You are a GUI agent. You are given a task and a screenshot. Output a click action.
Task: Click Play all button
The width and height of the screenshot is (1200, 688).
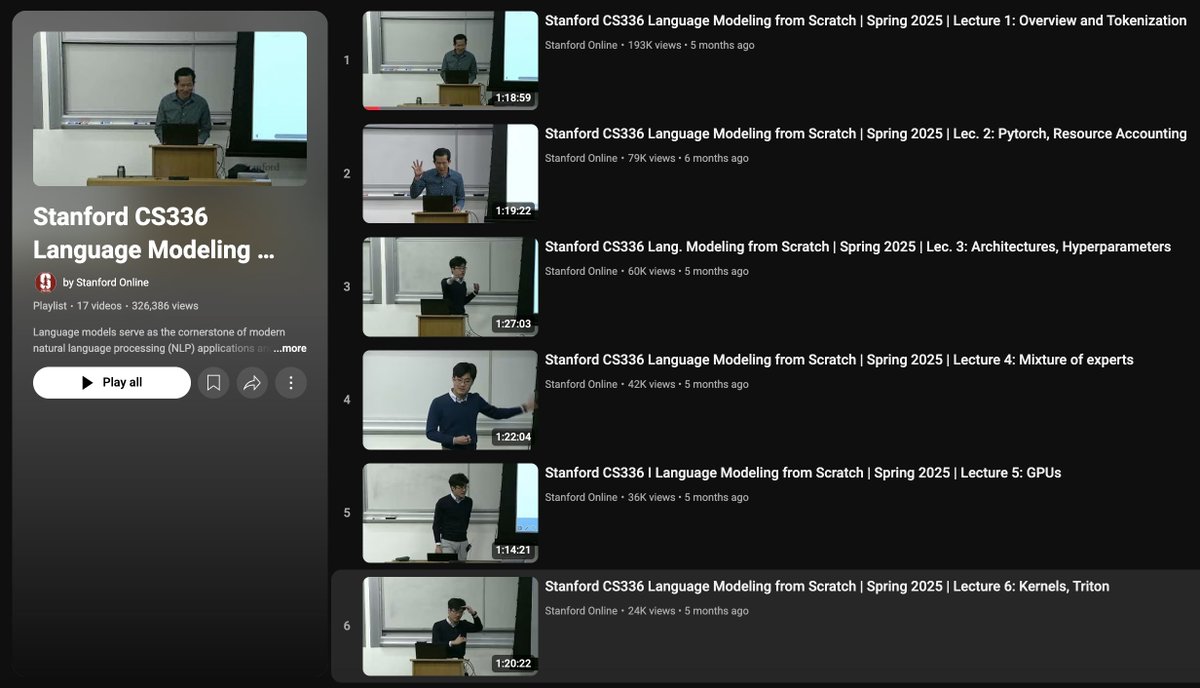112,382
